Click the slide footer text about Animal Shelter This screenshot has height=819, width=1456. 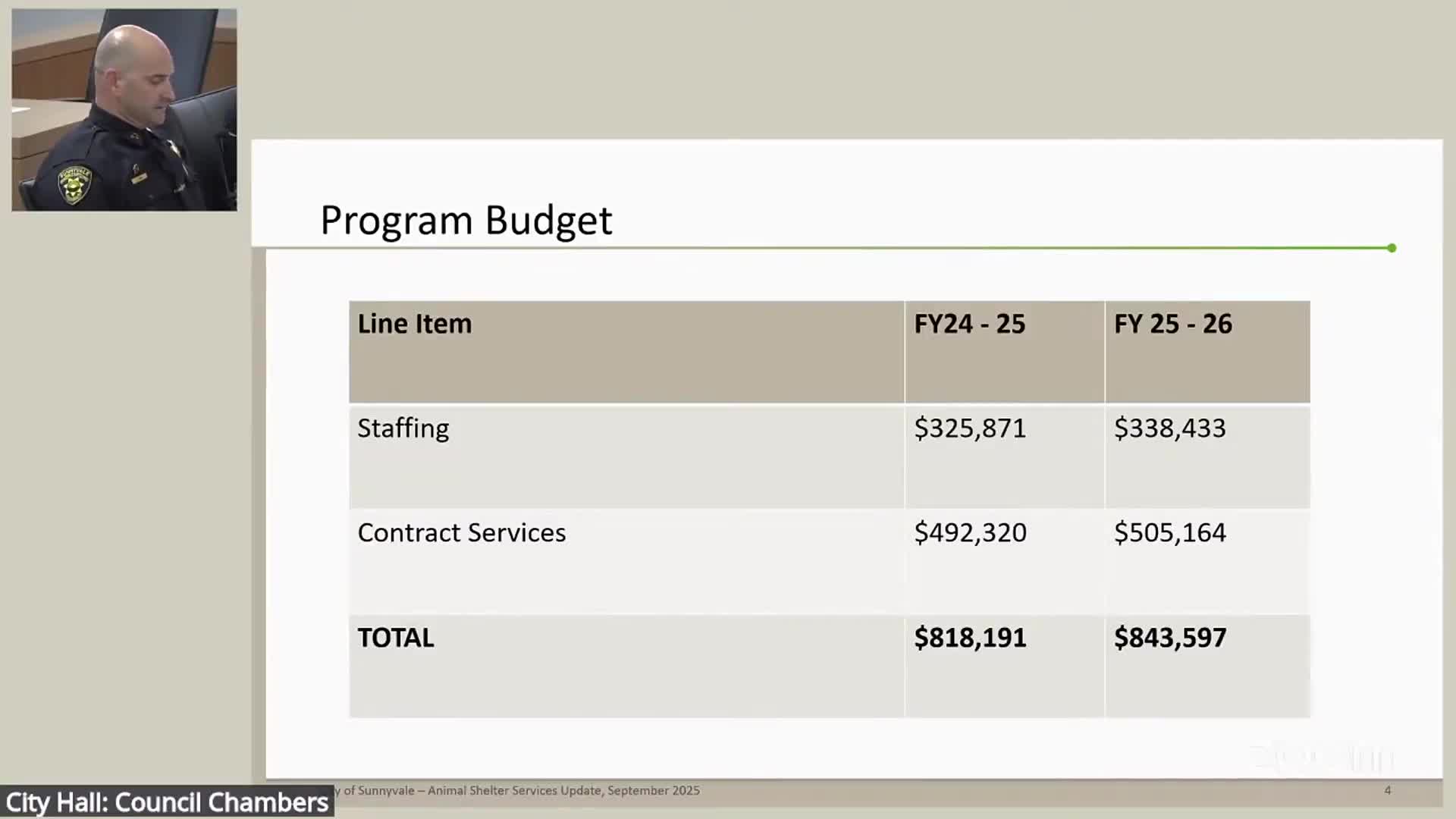tap(522, 790)
